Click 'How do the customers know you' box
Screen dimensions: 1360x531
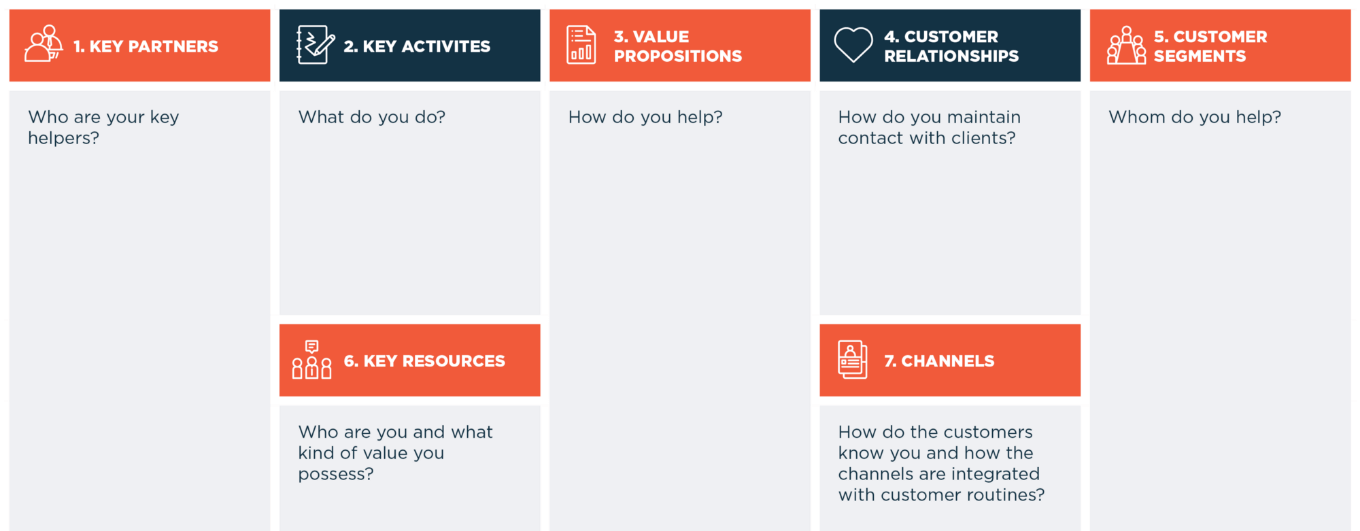(950, 468)
